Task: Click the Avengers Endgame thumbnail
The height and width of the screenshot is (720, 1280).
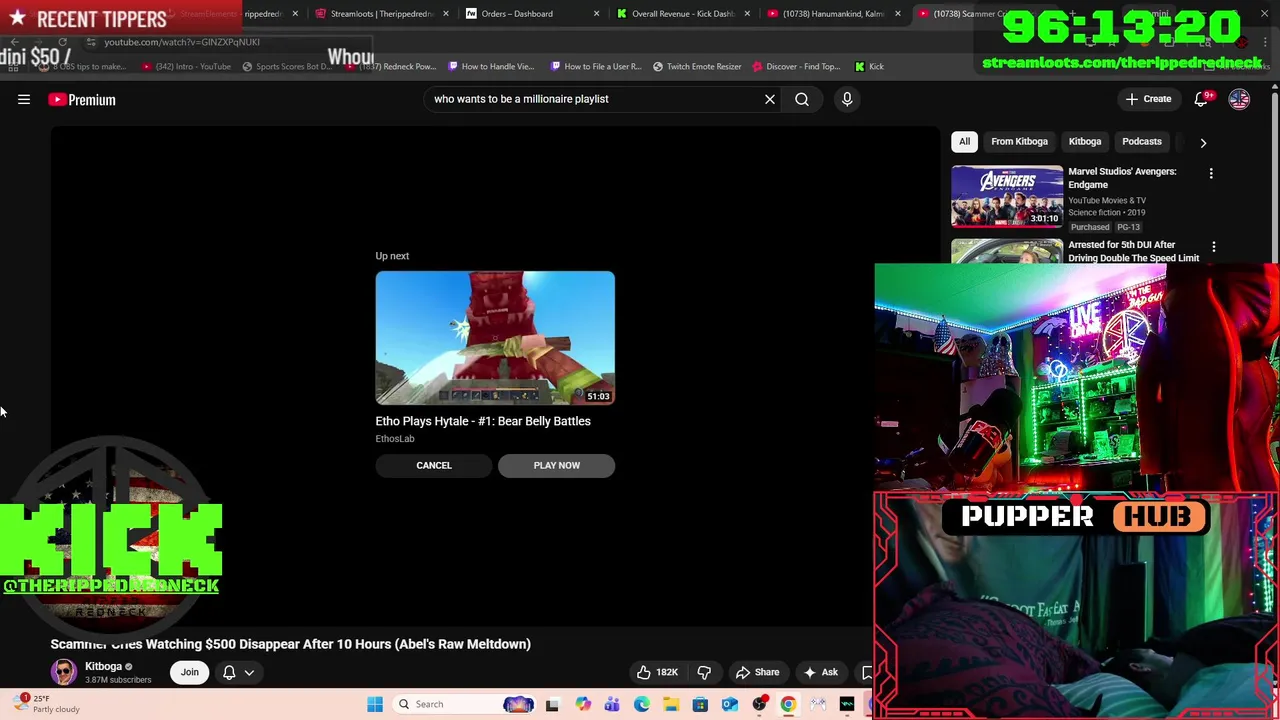Action: 1007,196
